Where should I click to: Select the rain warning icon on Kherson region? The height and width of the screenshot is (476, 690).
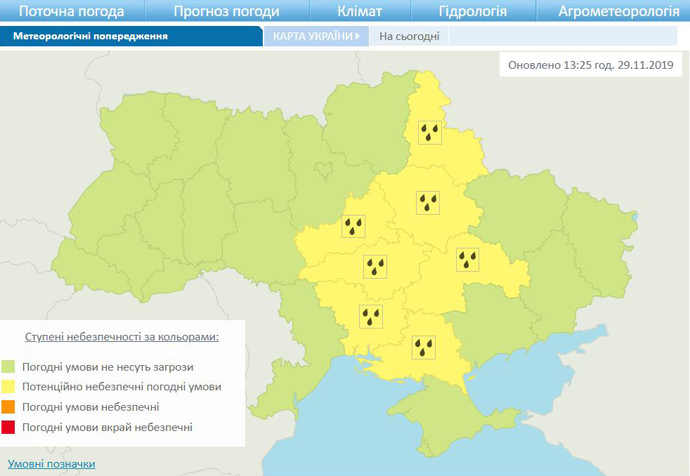coord(427,347)
